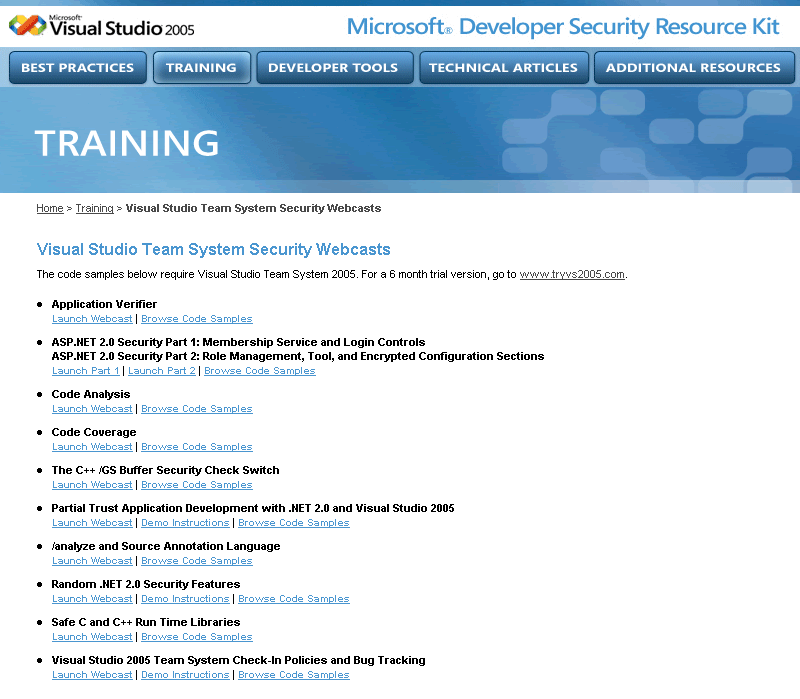Browse /analyze Source Annotation code samples

[197, 561]
